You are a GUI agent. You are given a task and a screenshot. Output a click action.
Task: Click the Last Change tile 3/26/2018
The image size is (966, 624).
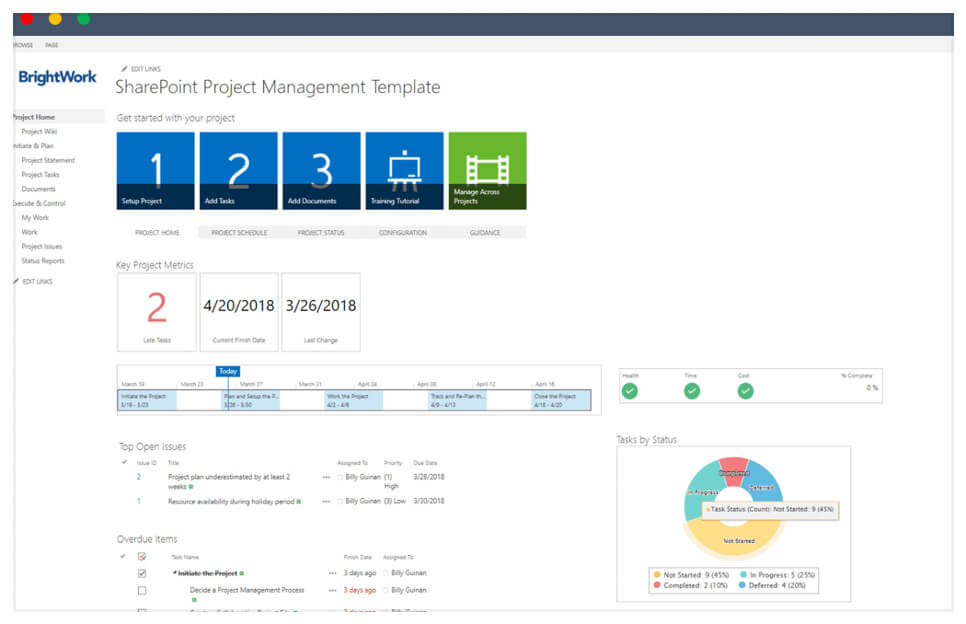(x=321, y=312)
